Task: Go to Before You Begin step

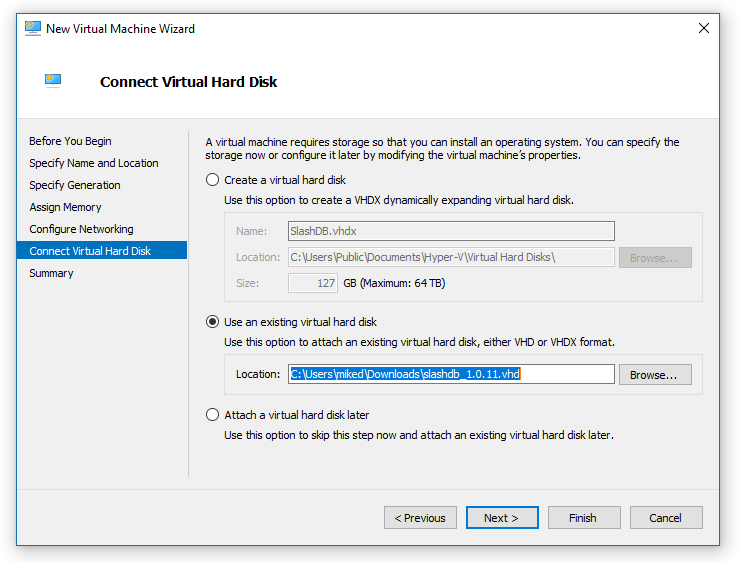Action: [x=70, y=141]
